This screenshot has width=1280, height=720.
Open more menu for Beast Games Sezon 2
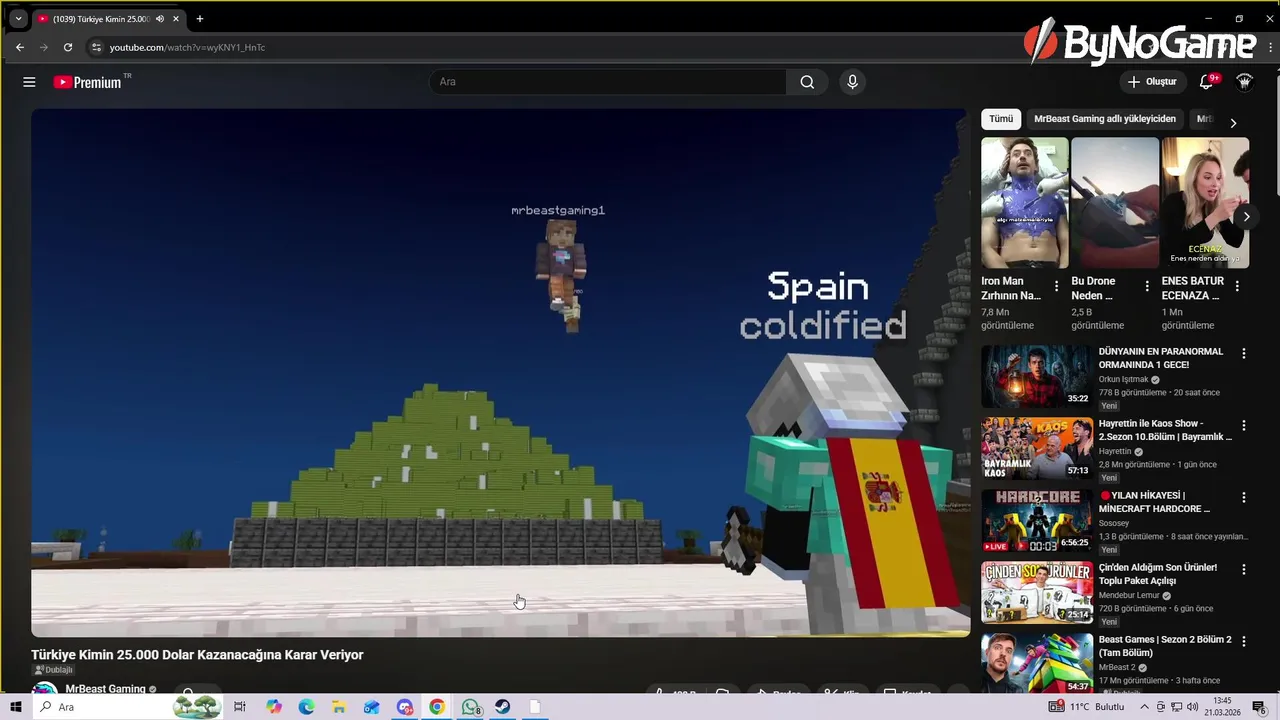1244,642
